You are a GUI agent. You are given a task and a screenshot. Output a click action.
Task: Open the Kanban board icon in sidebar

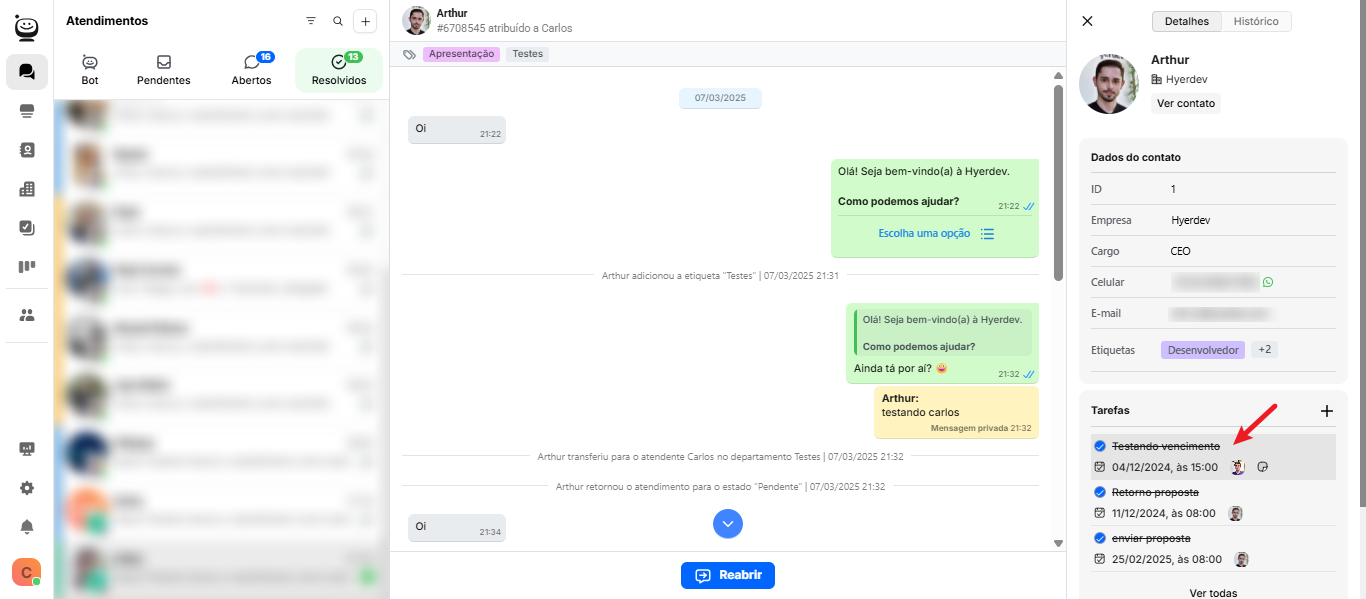tap(27, 267)
